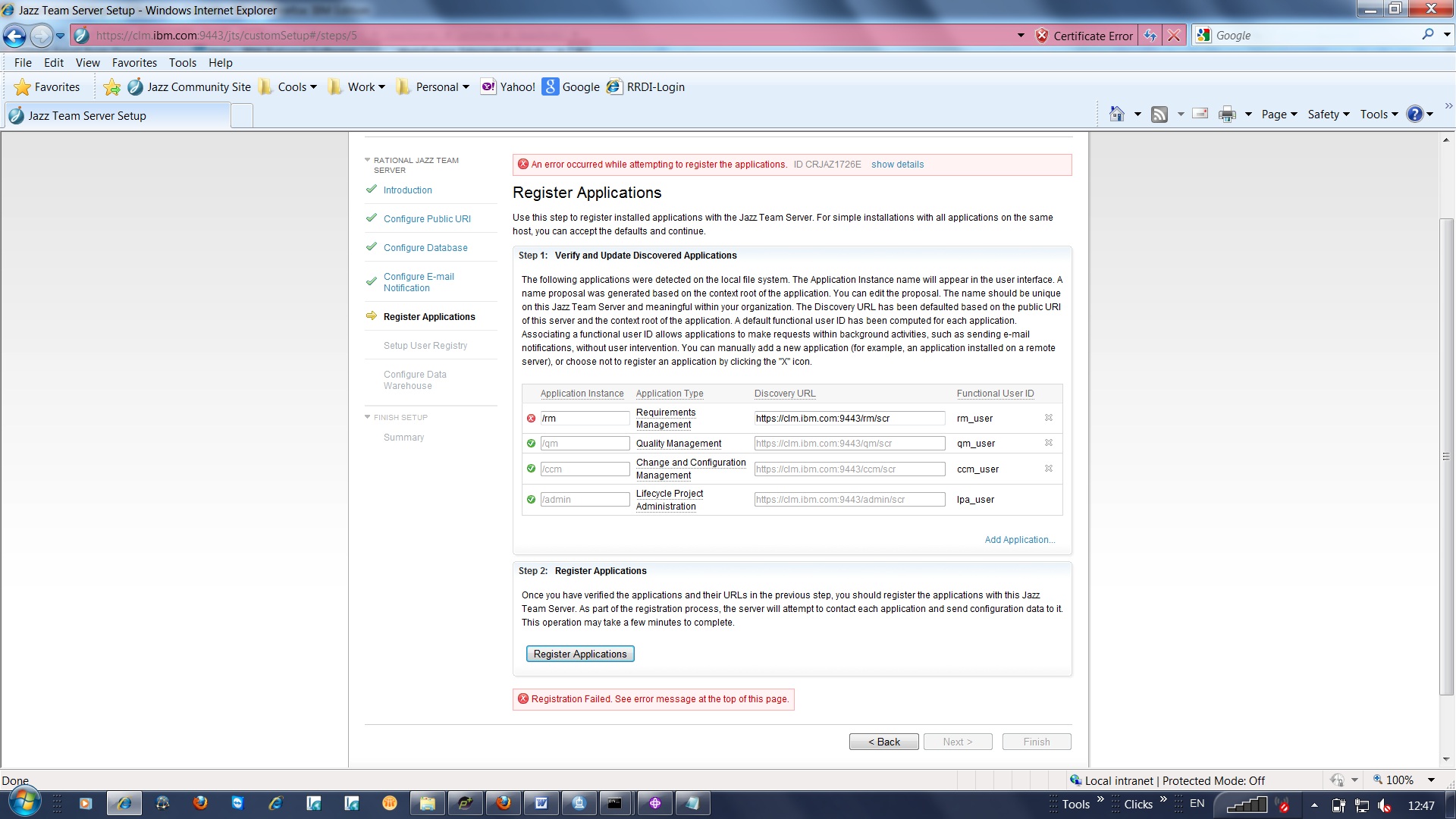
Task: Open the Google bookmark in favorites bar
Action: pyautogui.click(x=571, y=87)
